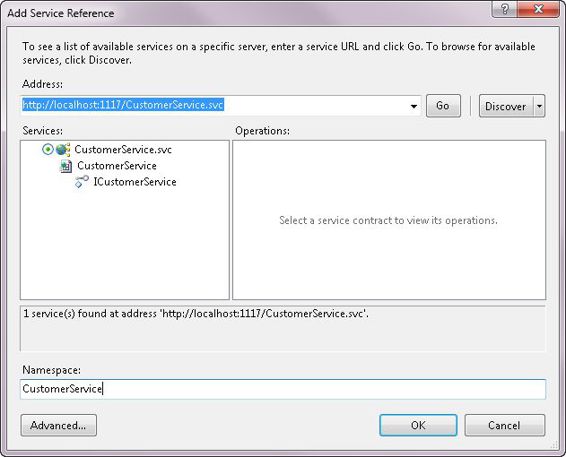Click the status message about services found

pyautogui.click(x=196, y=313)
